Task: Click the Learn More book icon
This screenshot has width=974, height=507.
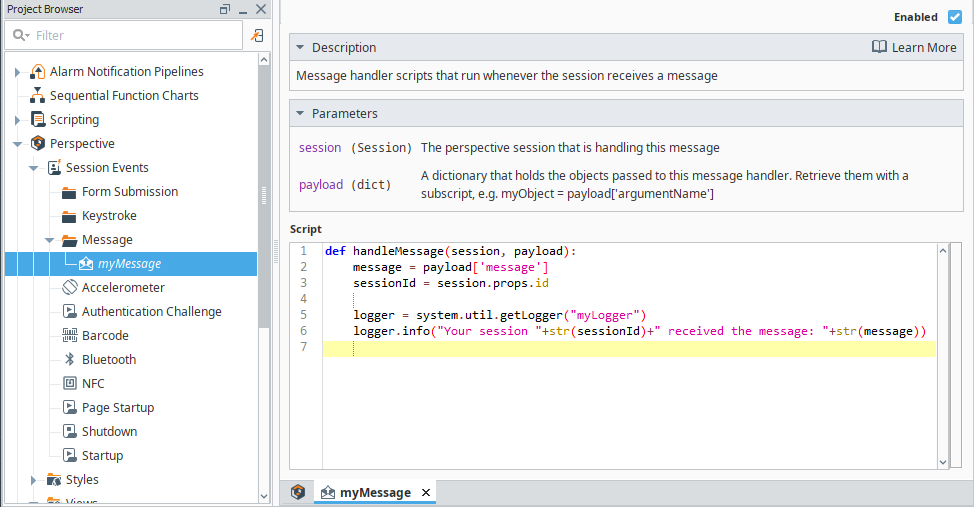Action: click(879, 47)
